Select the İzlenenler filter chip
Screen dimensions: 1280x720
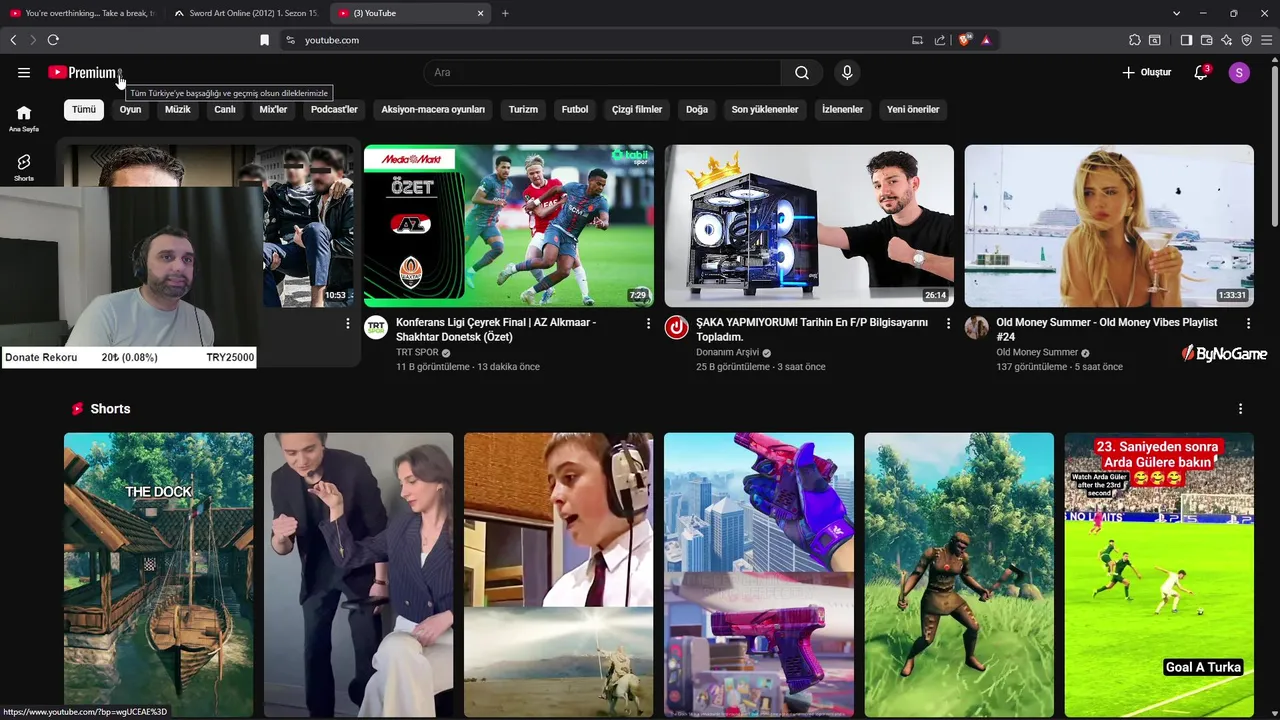pyautogui.click(x=842, y=109)
